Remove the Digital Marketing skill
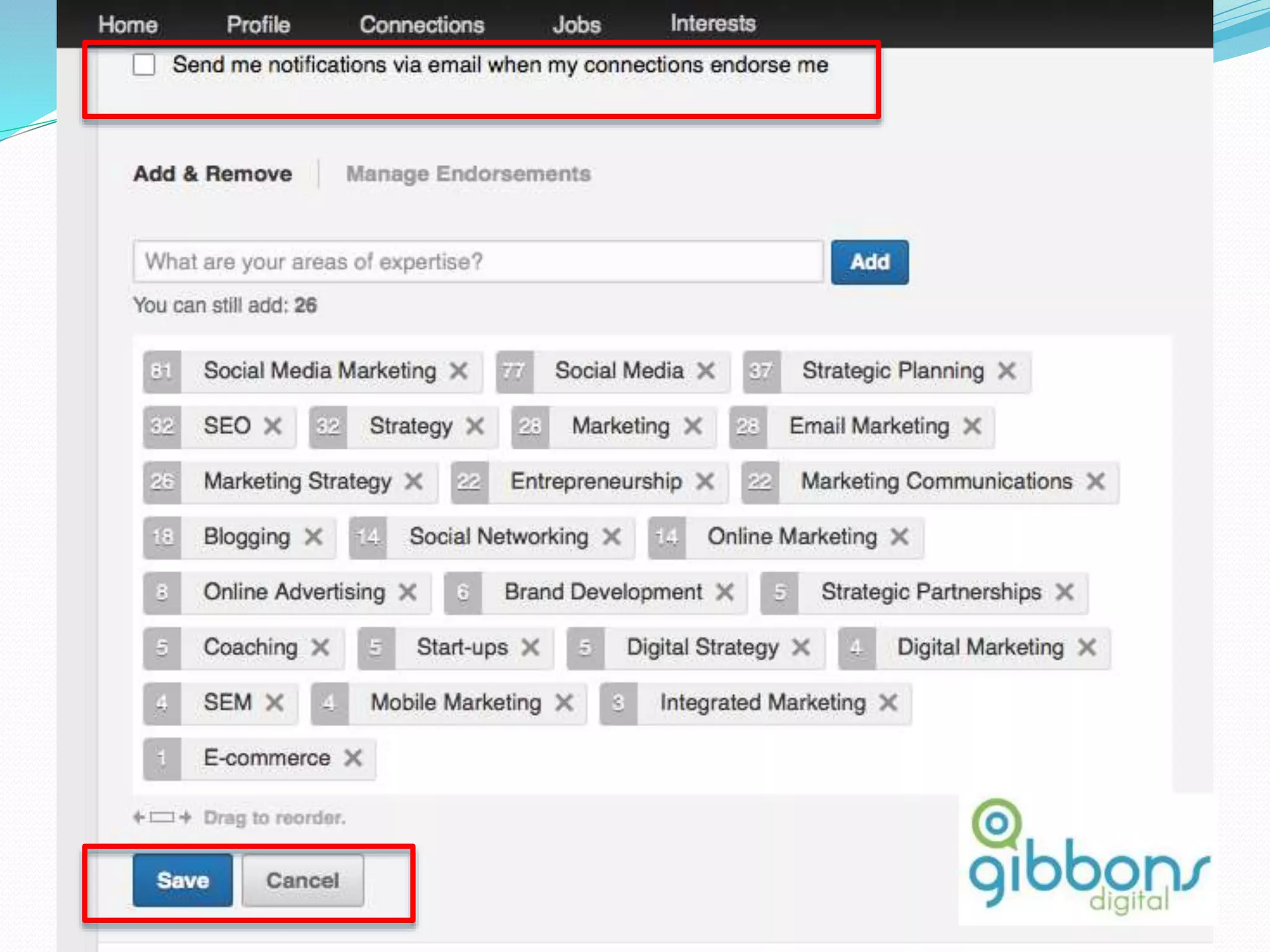This screenshot has height=952, width=1270. (x=1087, y=648)
